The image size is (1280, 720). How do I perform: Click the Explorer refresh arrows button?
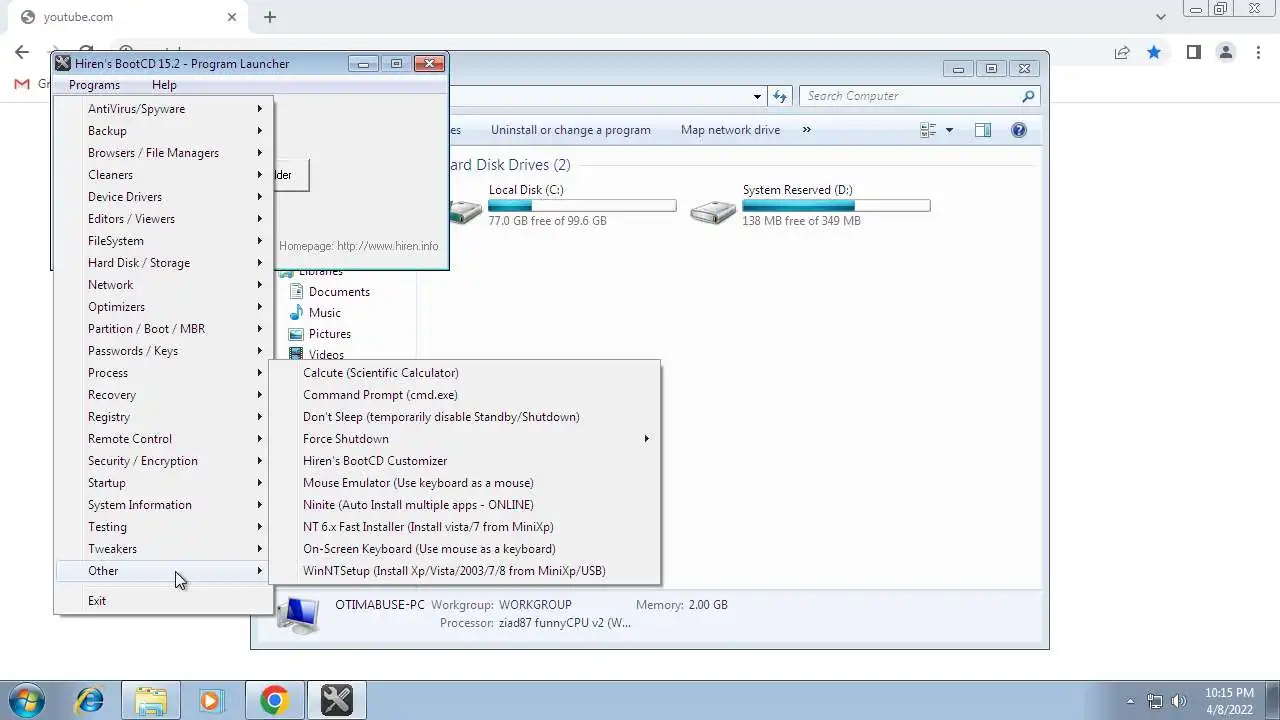pos(780,96)
